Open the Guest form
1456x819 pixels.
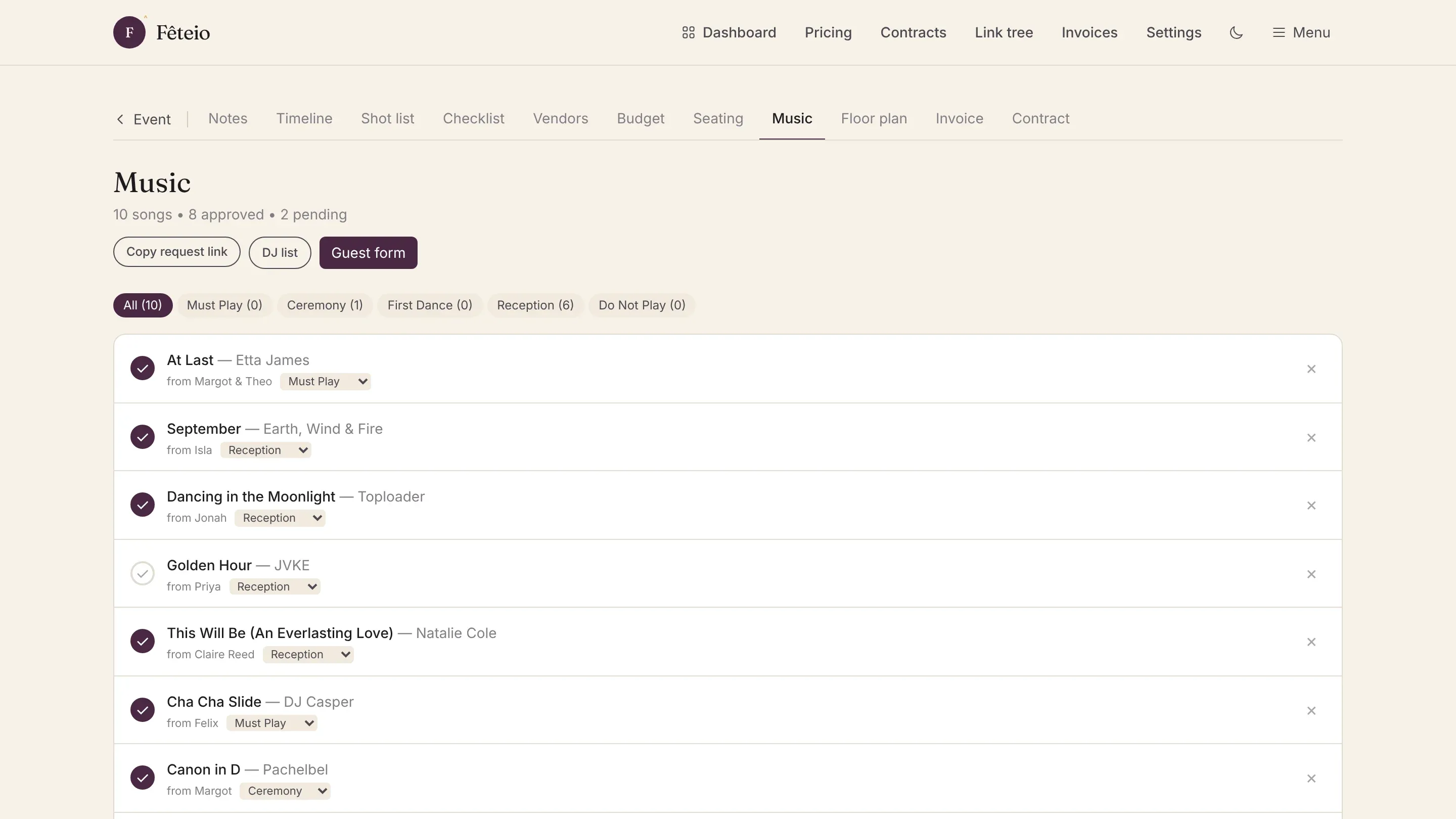click(368, 253)
